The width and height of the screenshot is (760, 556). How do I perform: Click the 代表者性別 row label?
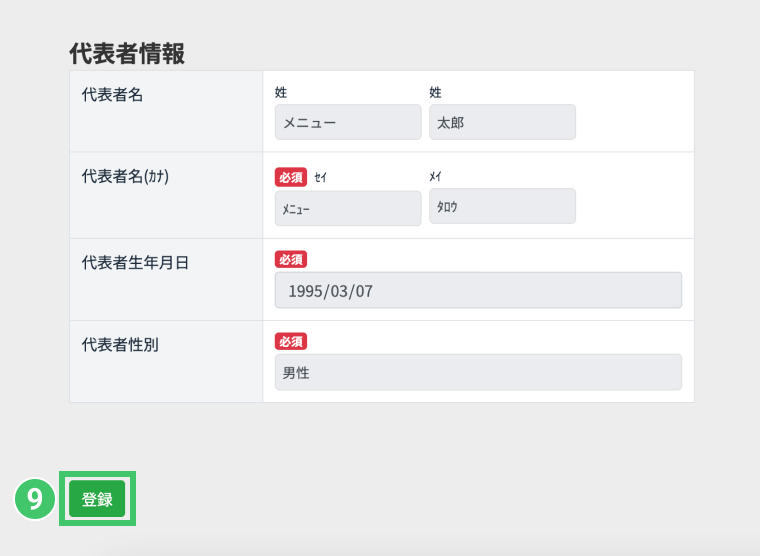point(120,345)
